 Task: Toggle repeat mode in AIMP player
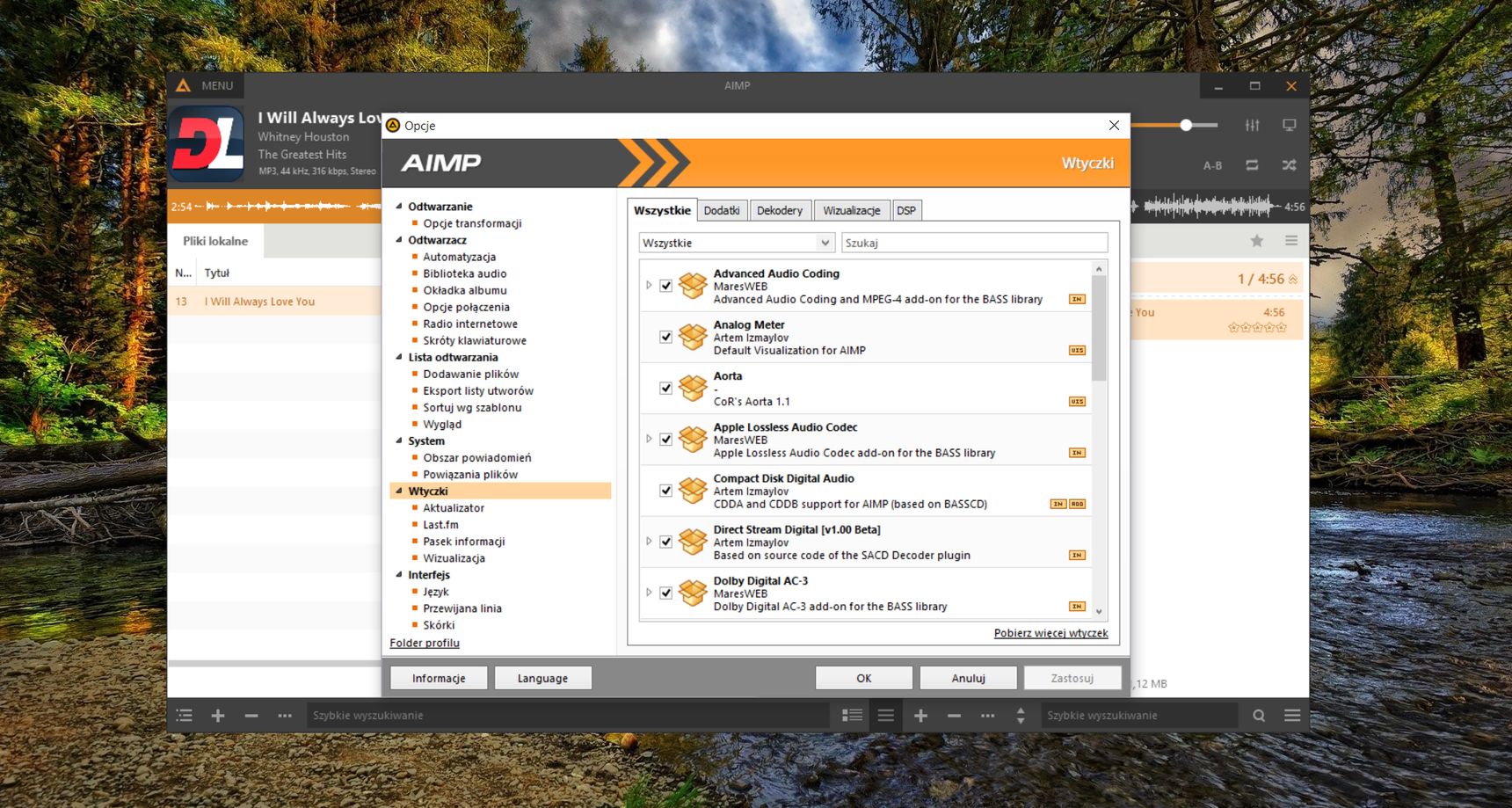pyautogui.click(x=1252, y=165)
